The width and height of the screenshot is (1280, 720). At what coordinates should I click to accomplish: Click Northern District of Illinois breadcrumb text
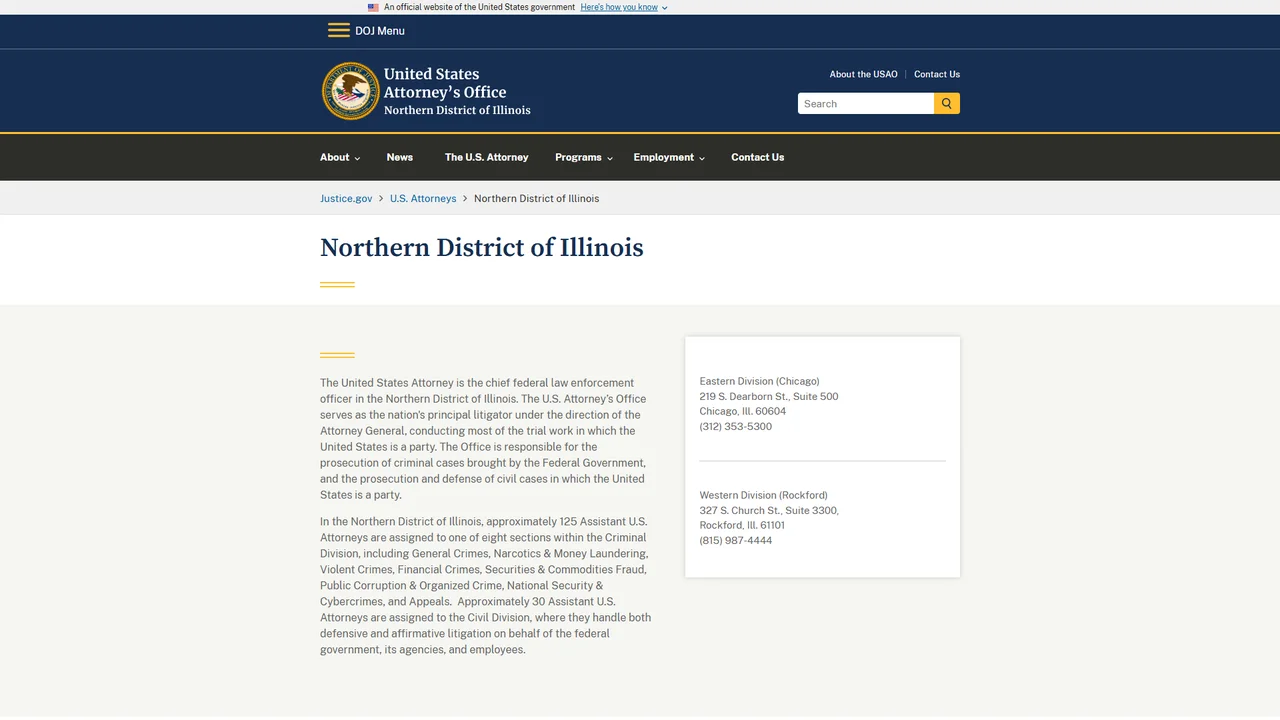tap(537, 198)
